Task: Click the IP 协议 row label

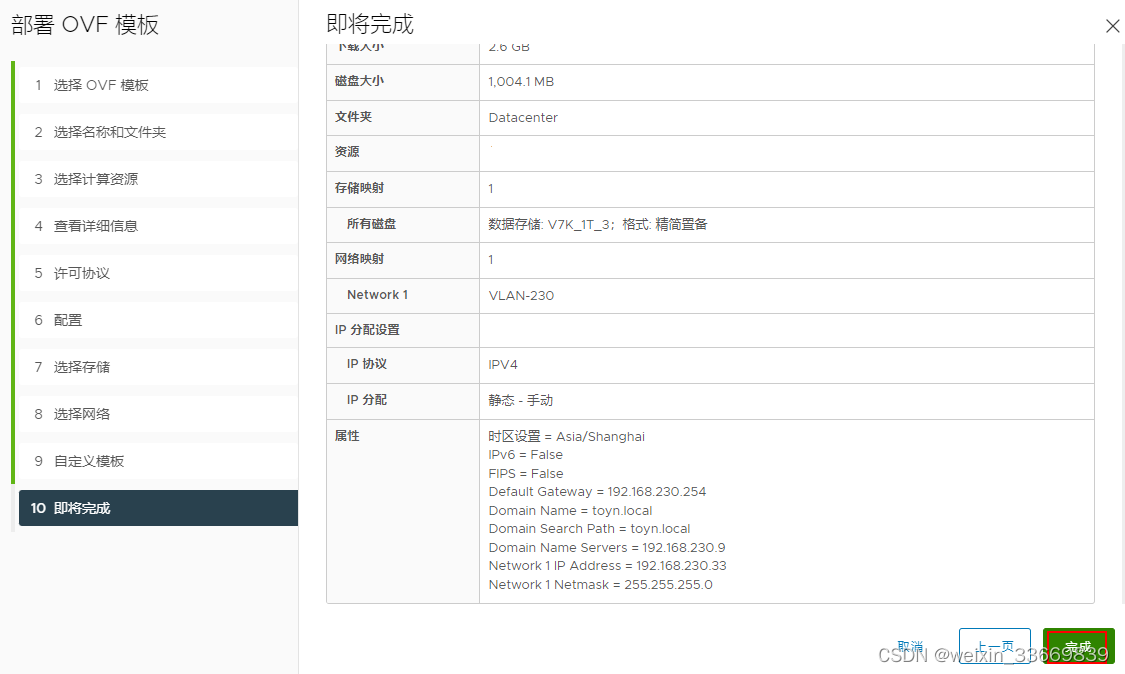Action: [x=367, y=364]
